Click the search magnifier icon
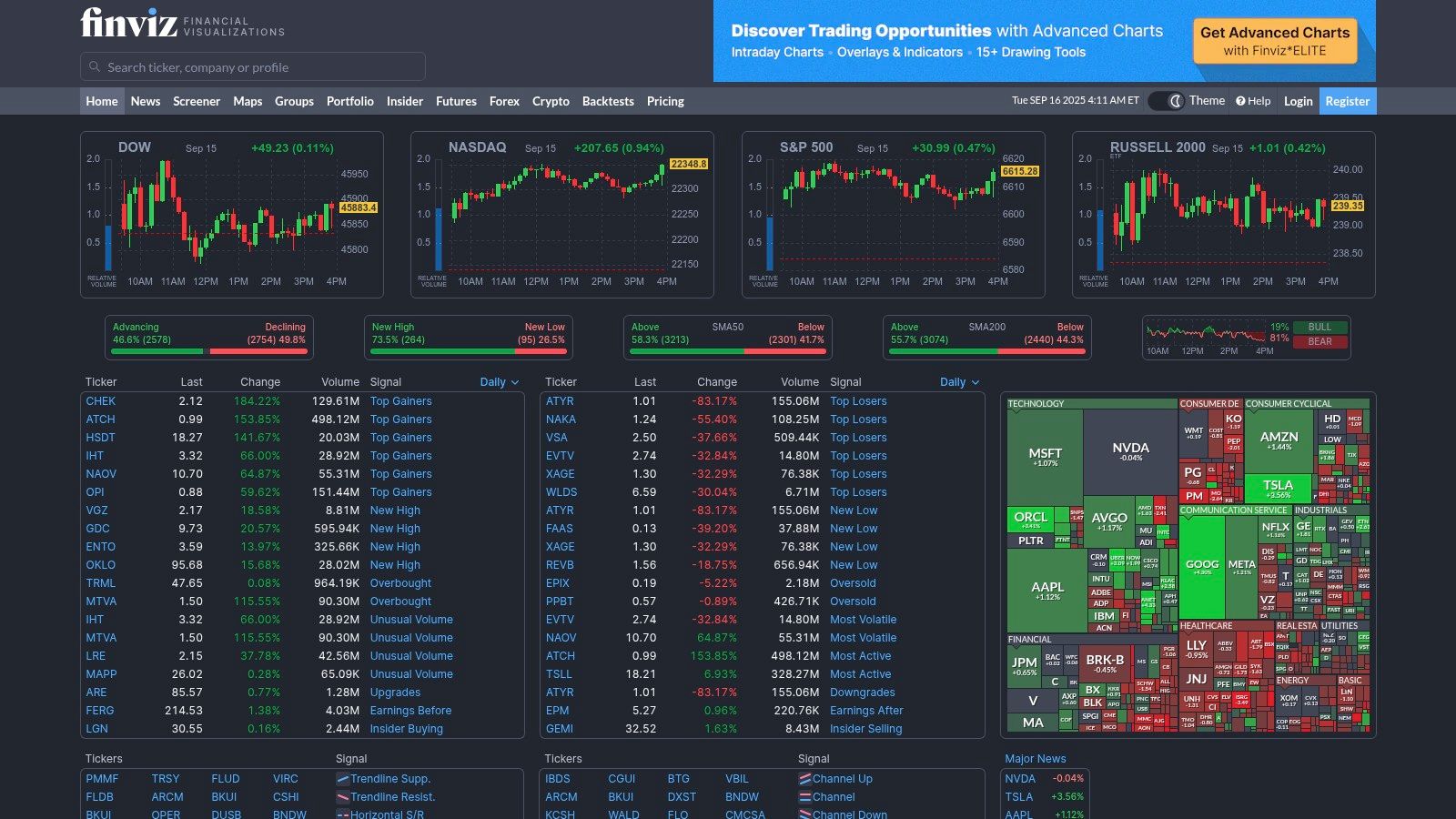Screen dimensions: 1456x819 (x=95, y=67)
